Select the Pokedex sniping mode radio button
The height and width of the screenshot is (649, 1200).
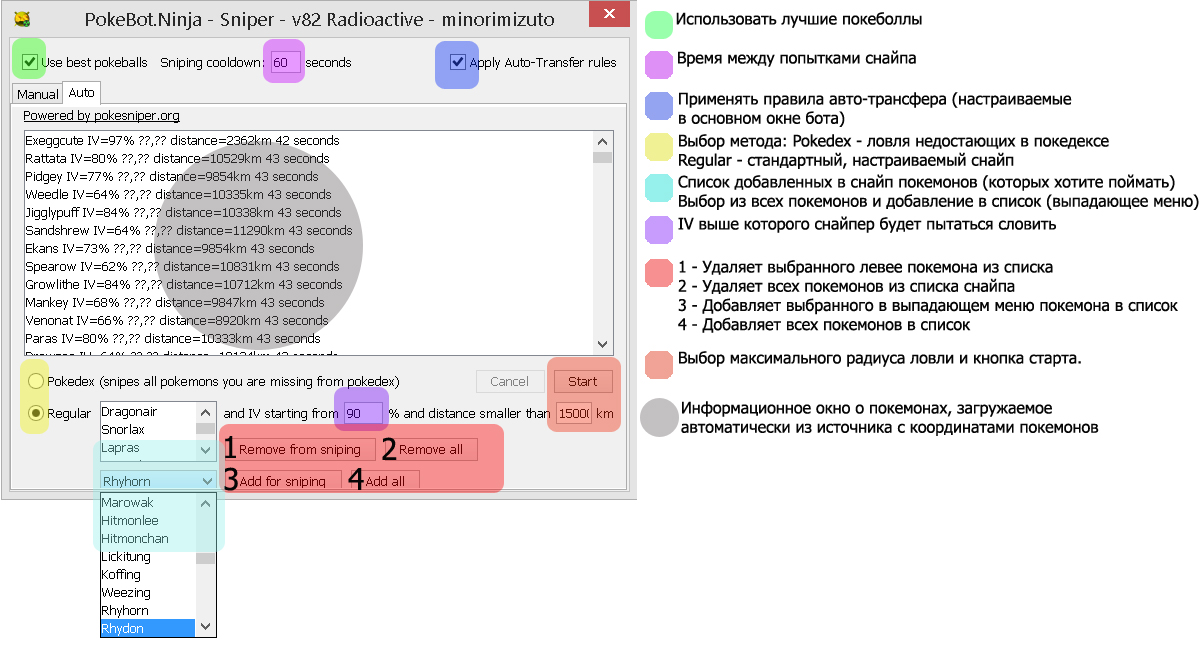pyautogui.click(x=37, y=381)
